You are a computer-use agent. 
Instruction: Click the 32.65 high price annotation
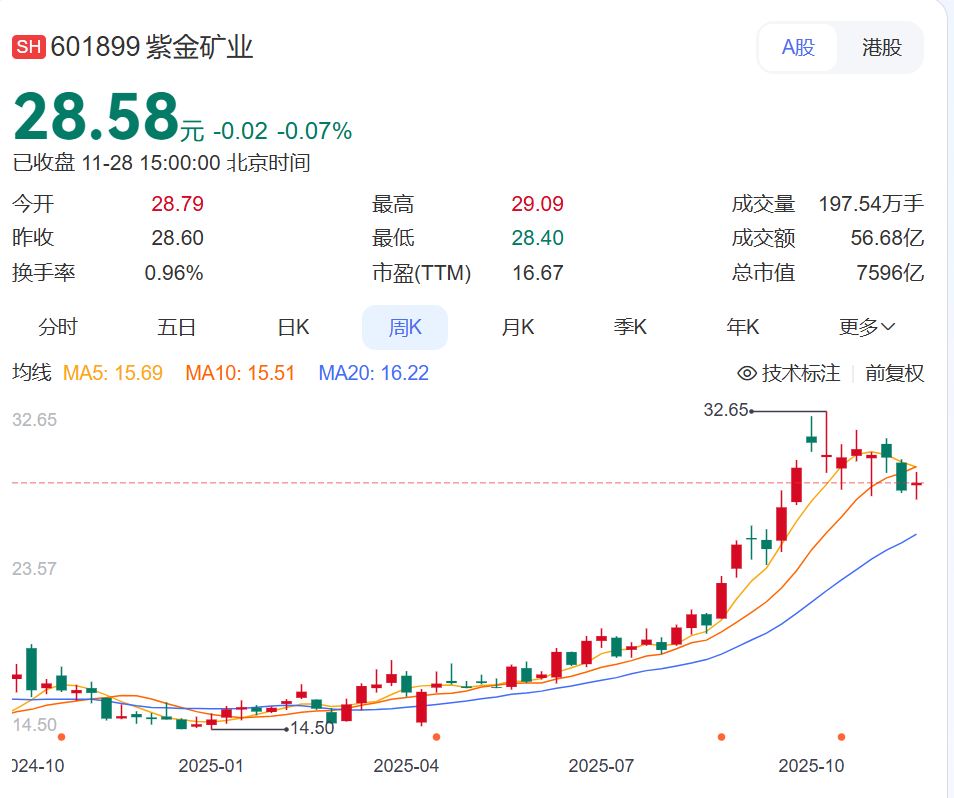point(725,410)
